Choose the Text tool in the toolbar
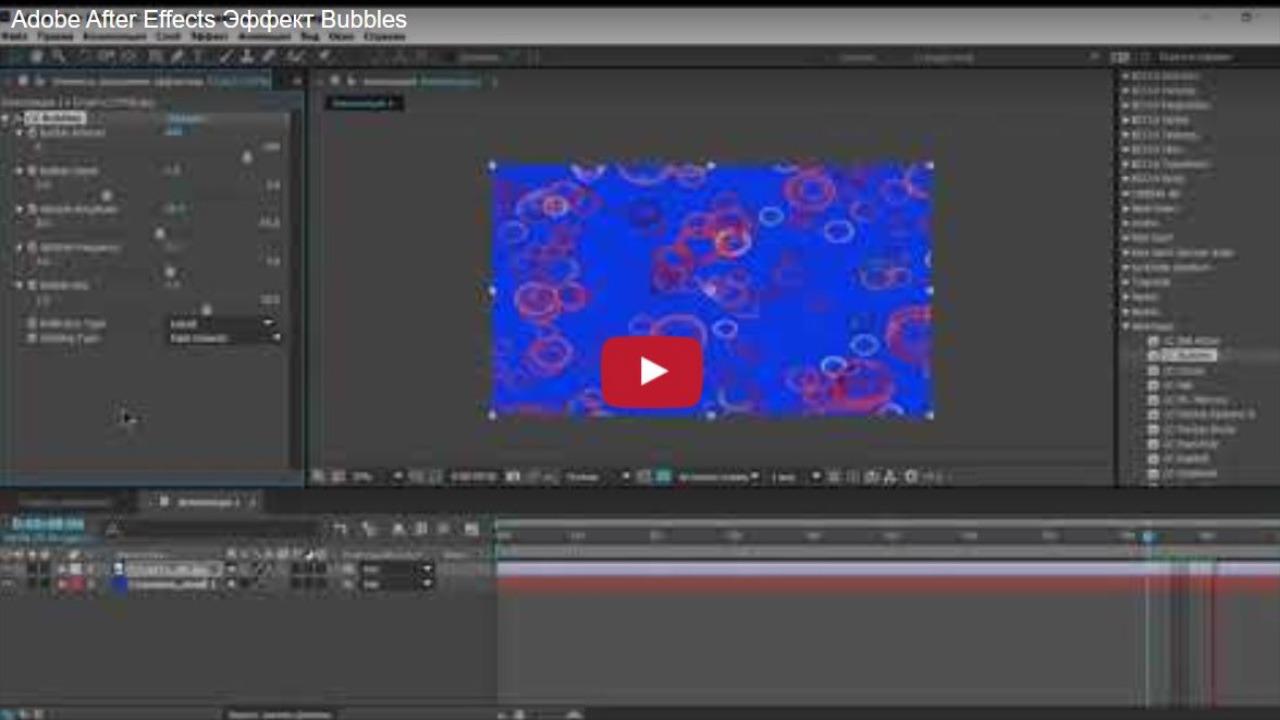Viewport: 1280px width, 720px height. point(198,56)
